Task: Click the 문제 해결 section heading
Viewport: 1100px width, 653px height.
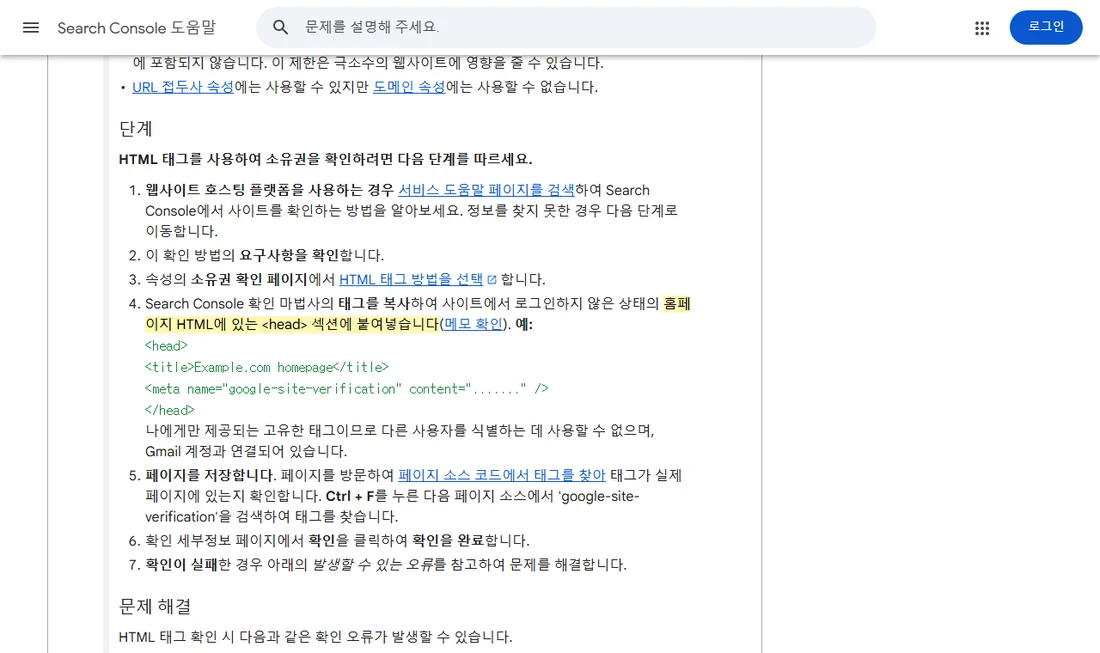Action: (x=154, y=606)
